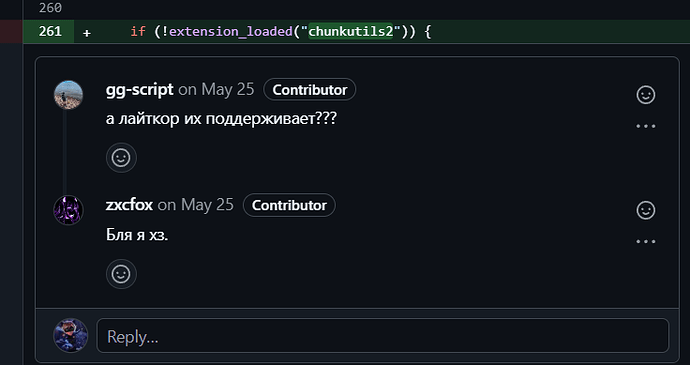
Task: Click the 'on May 25' timestamp of gg-script's comment
Action: pyautogui.click(x=216, y=90)
